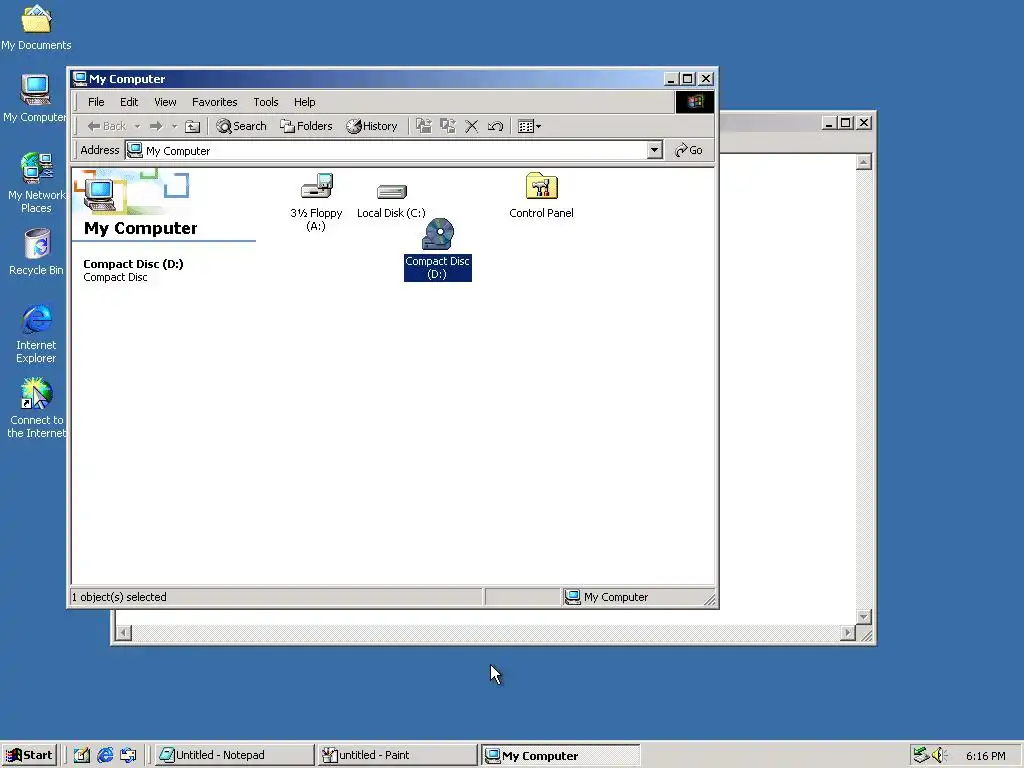Click the large My Computer heading in left panel
Screen dimensions: 1024x768
(140, 228)
